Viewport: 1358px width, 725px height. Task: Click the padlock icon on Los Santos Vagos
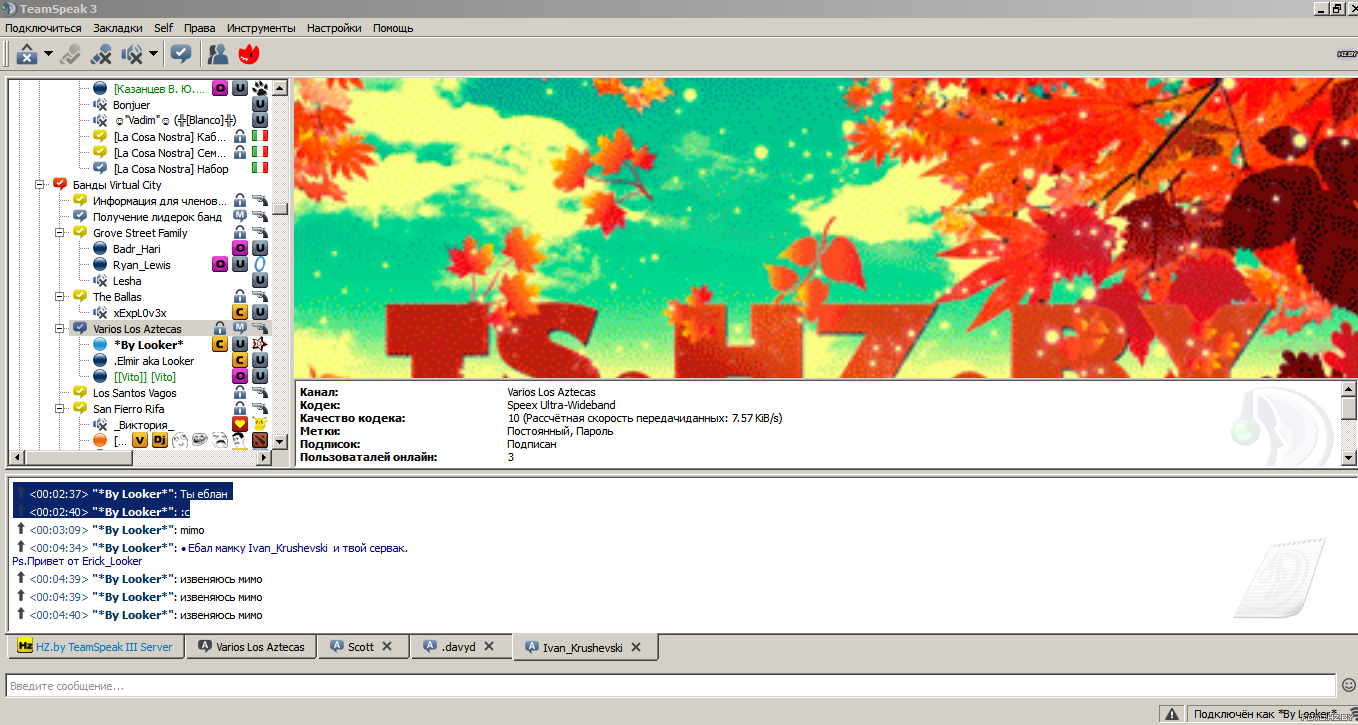click(240, 393)
